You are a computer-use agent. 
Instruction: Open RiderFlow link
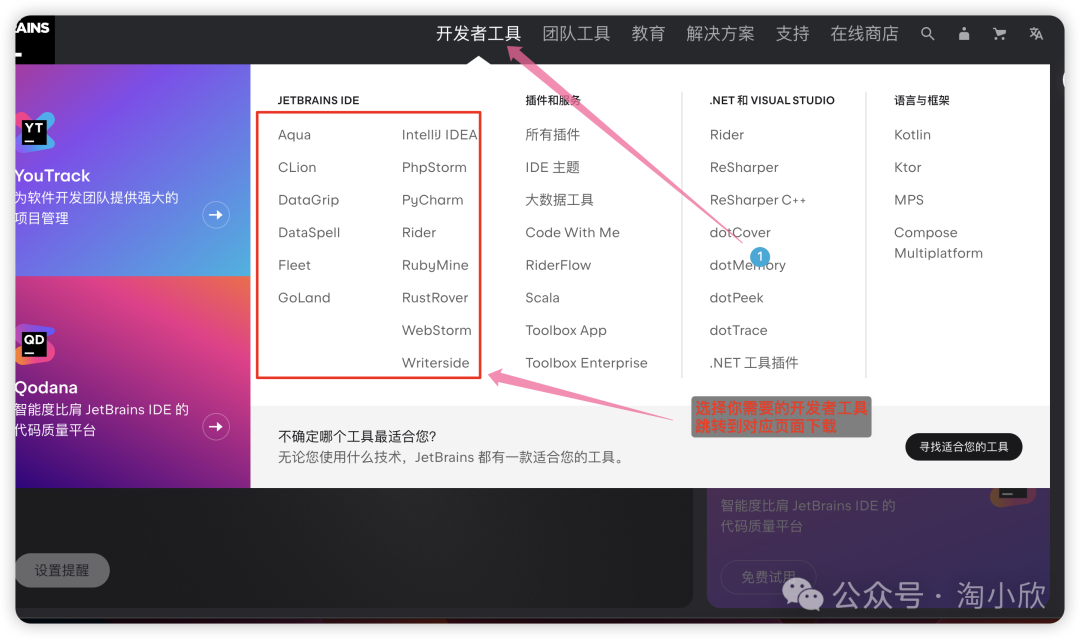click(558, 265)
